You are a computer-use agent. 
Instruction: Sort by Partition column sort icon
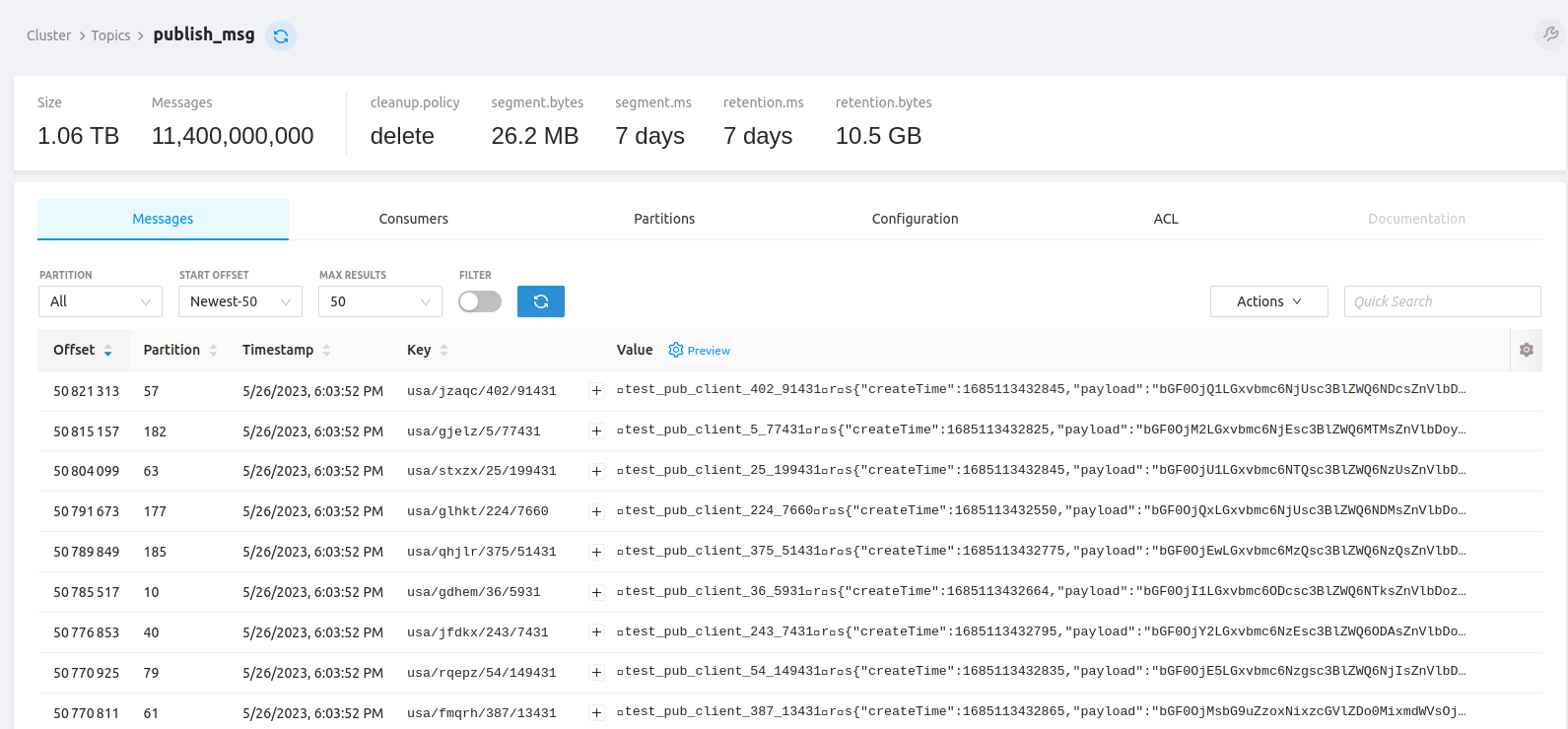point(214,351)
